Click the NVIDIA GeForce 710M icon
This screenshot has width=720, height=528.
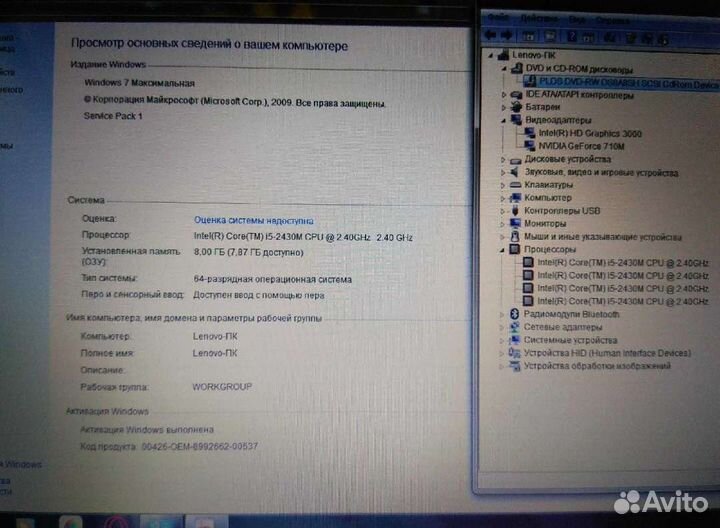pos(529,146)
